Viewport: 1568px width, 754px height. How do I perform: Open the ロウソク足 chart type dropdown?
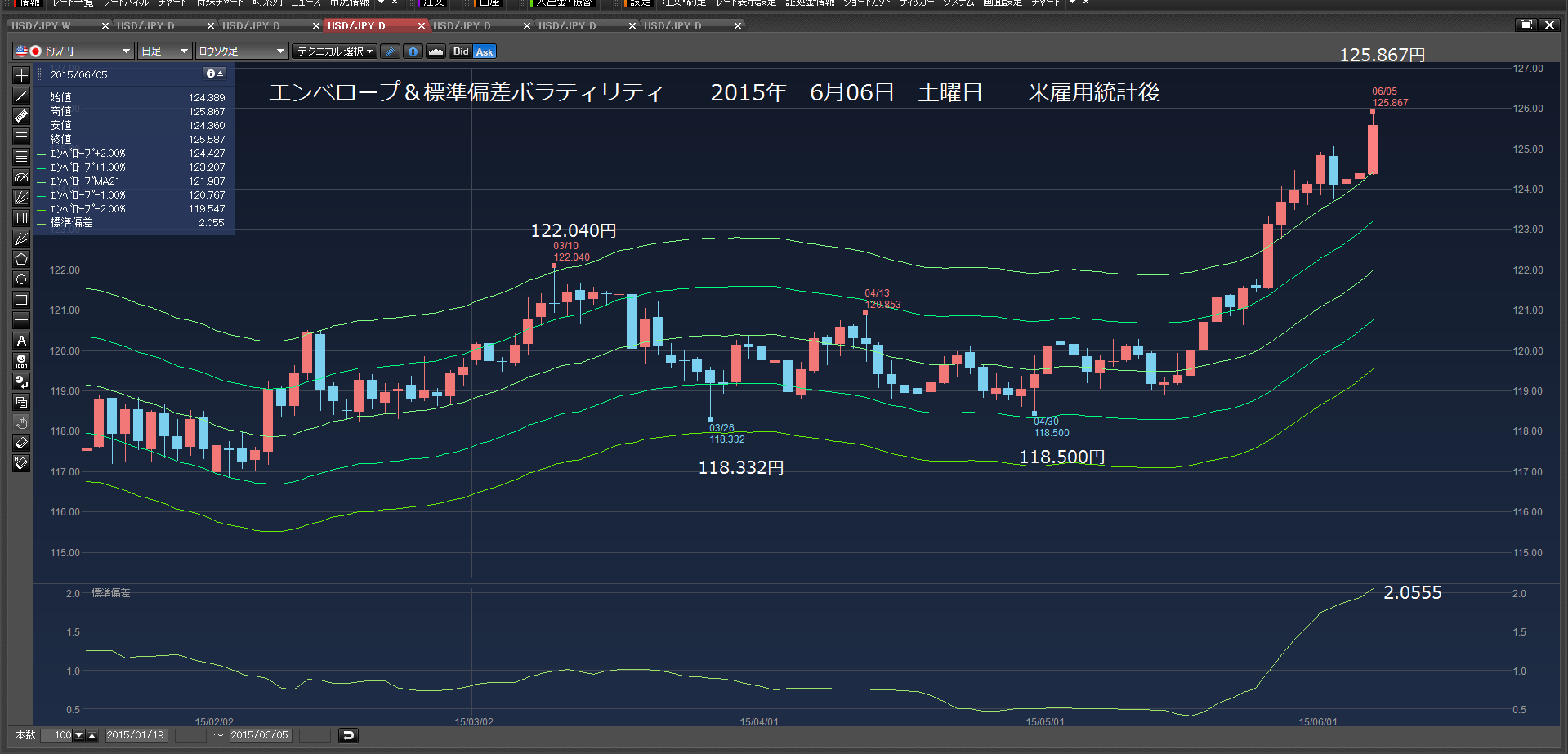click(242, 51)
